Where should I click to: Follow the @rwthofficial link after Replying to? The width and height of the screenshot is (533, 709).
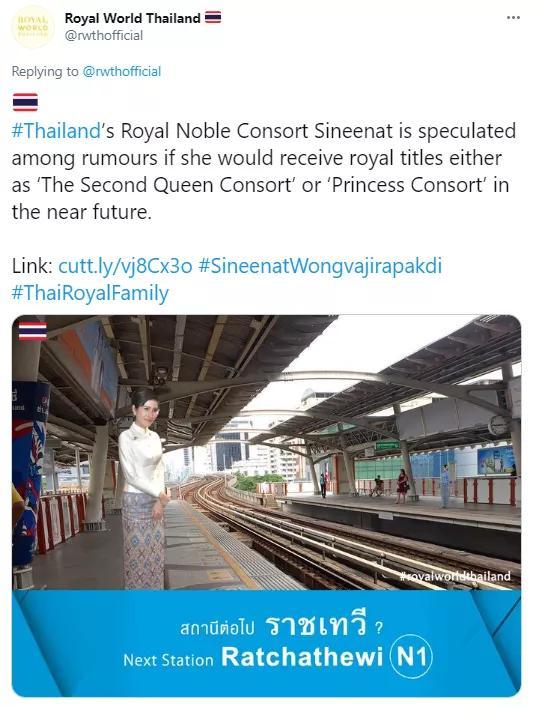(x=122, y=71)
